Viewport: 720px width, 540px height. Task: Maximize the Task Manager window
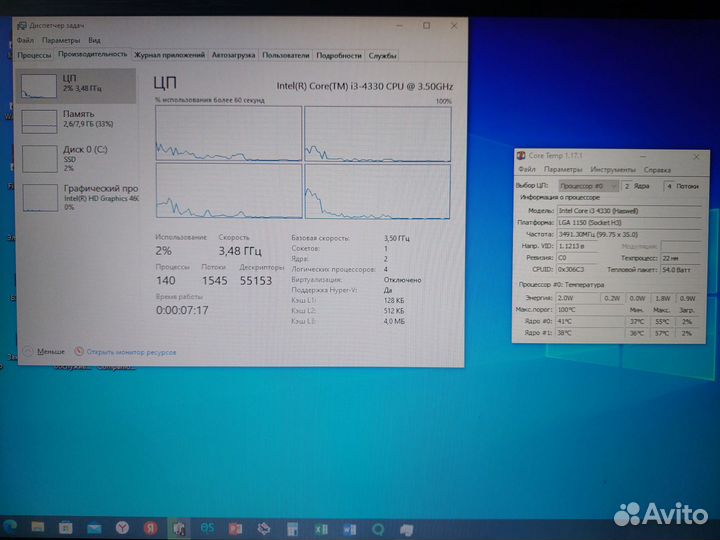pos(427,26)
